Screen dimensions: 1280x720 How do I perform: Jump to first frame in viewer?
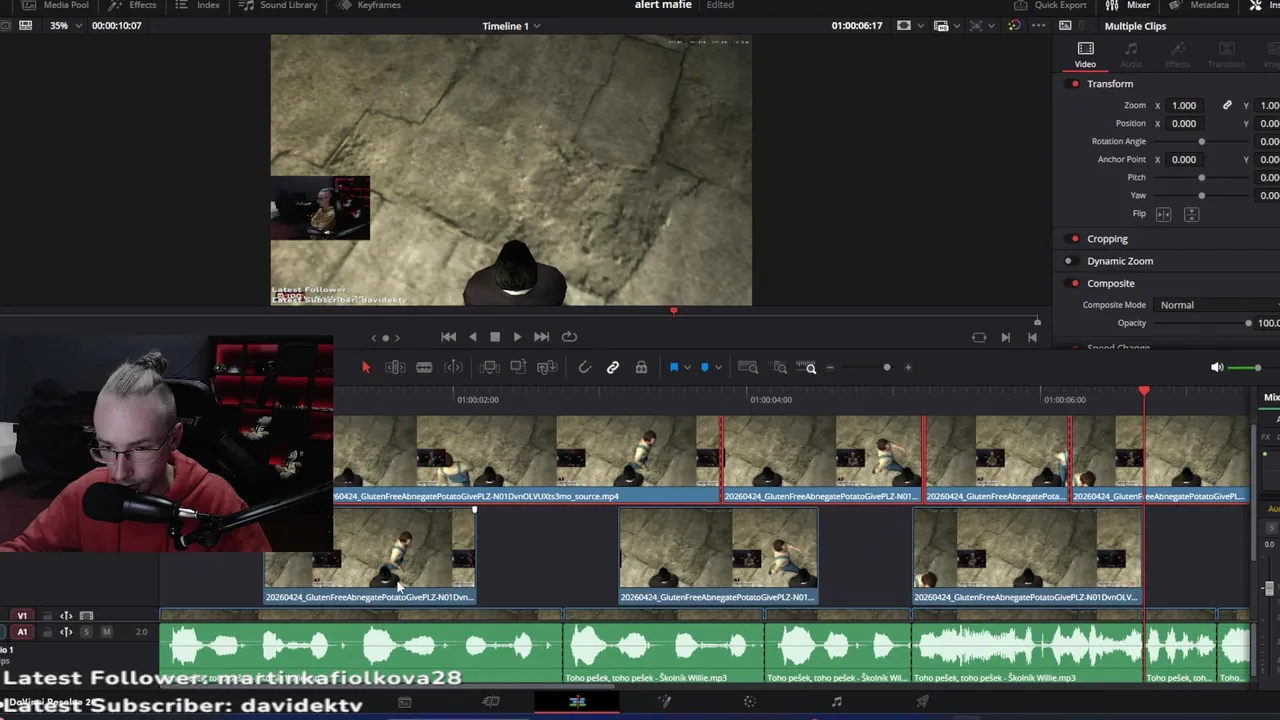click(449, 337)
